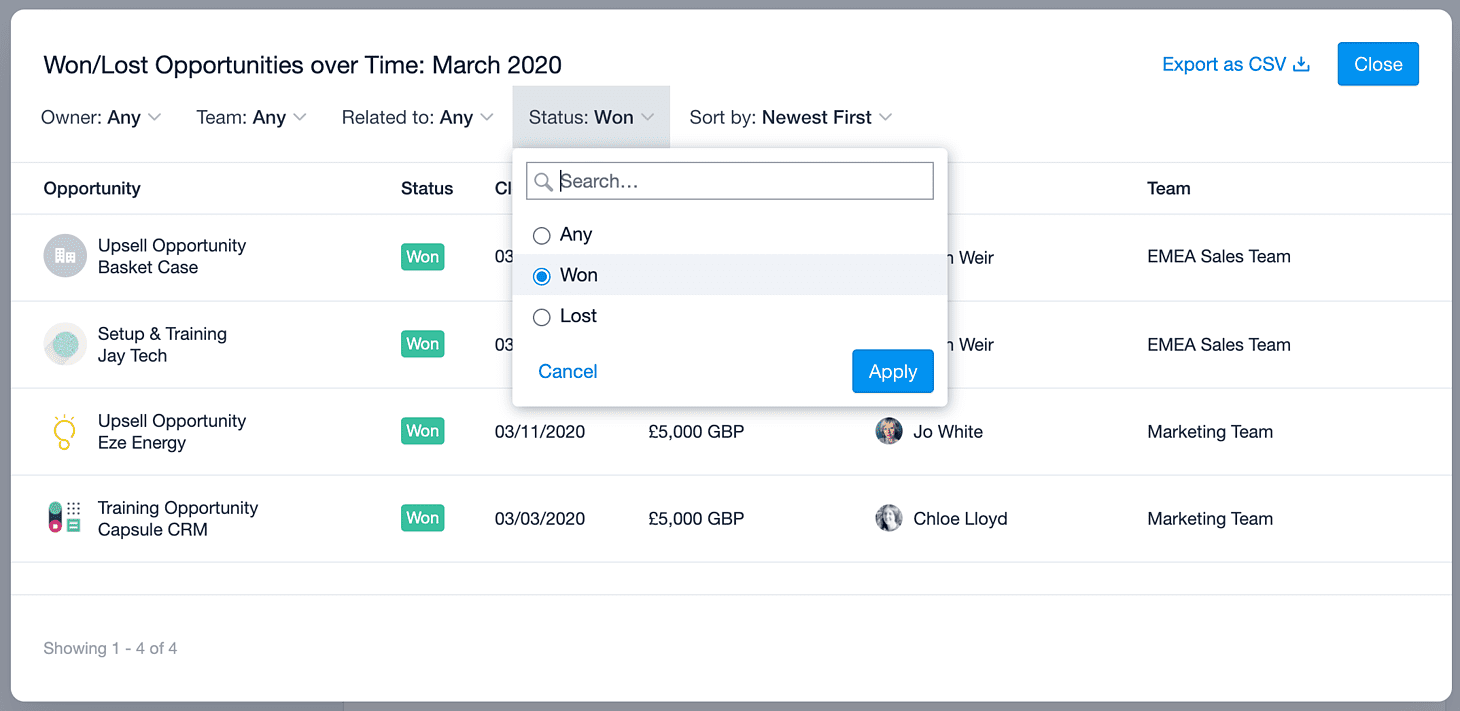Open the Owner: Any filter dropdown
This screenshot has height=711, width=1460.
click(x=101, y=117)
